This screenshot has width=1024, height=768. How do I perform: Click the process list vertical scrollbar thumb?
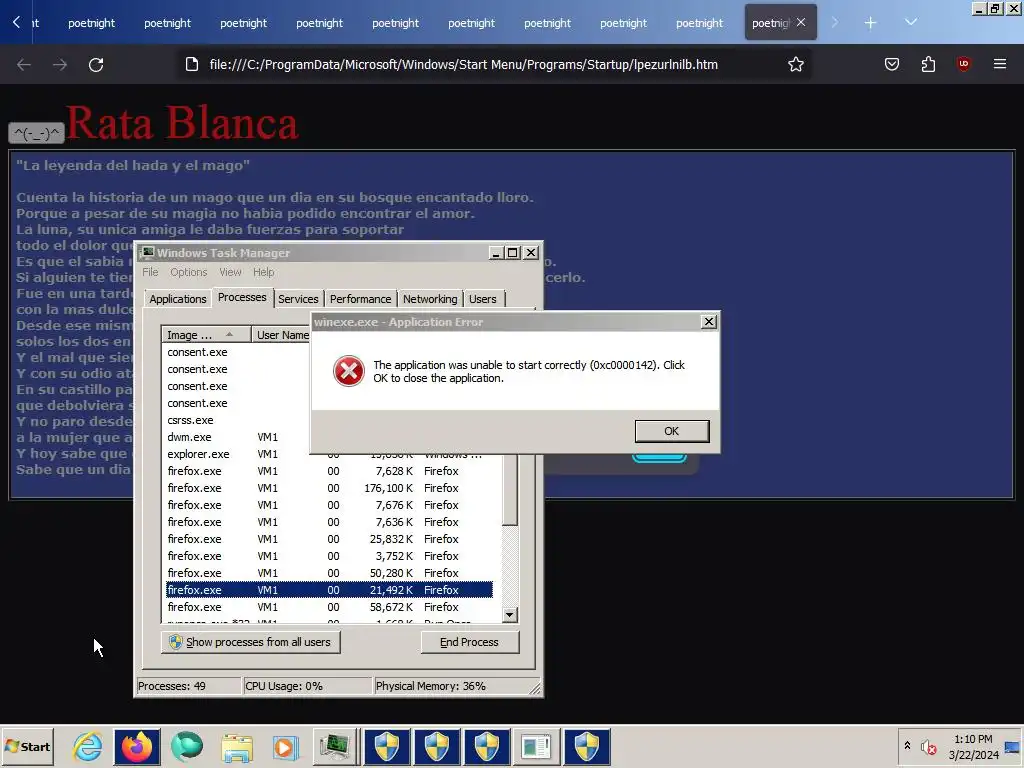pyautogui.click(x=510, y=489)
